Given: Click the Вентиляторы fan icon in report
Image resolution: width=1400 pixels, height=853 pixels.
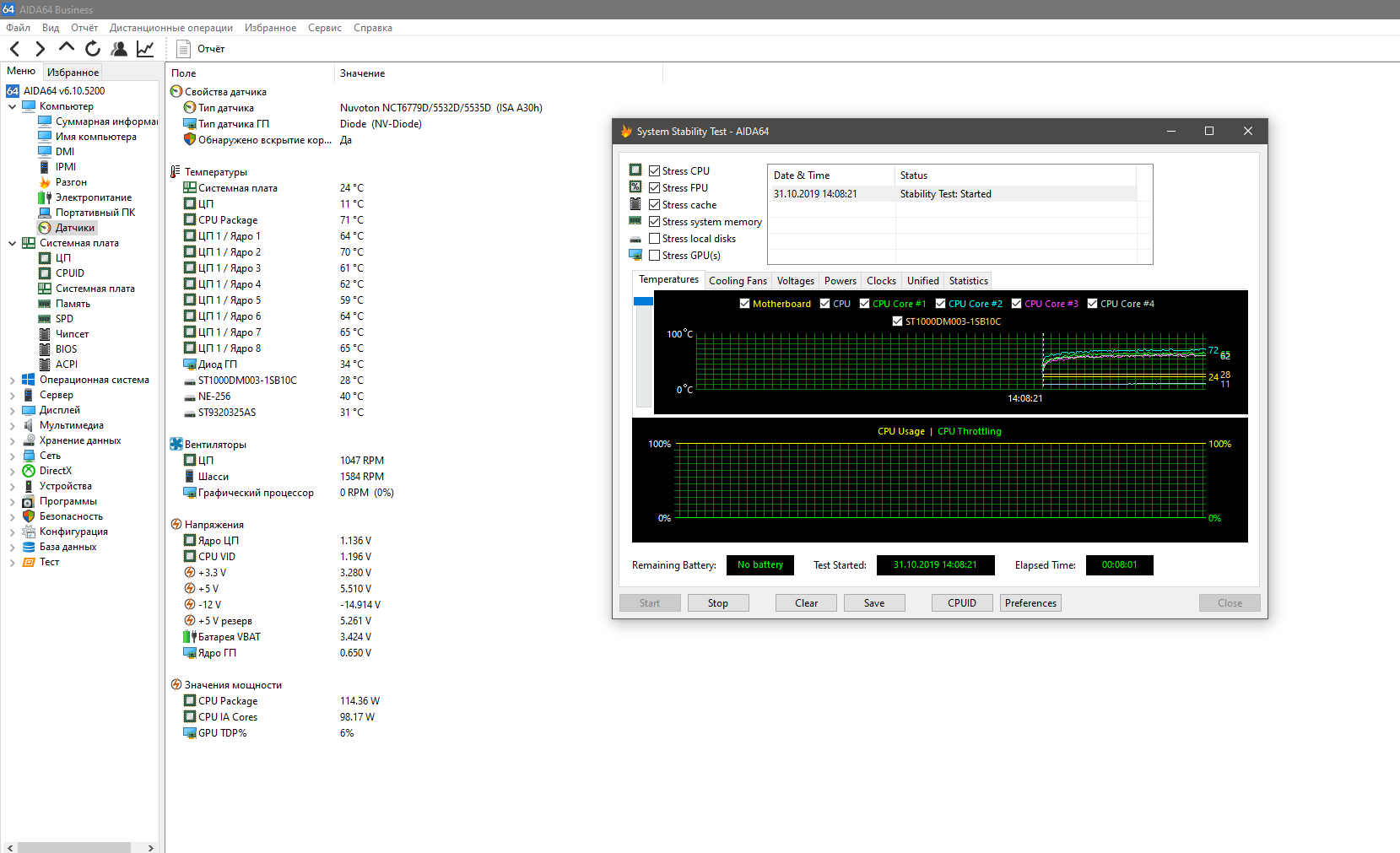Looking at the screenshot, I should coord(176,444).
